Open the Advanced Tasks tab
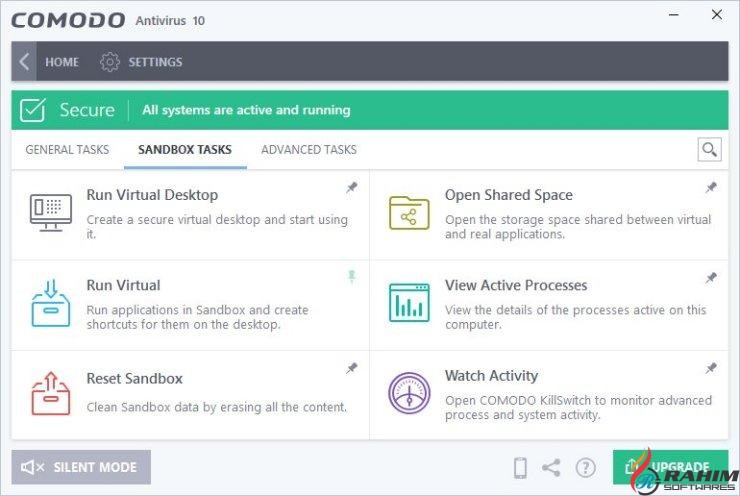The image size is (740, 496). (x=309, y=150)
